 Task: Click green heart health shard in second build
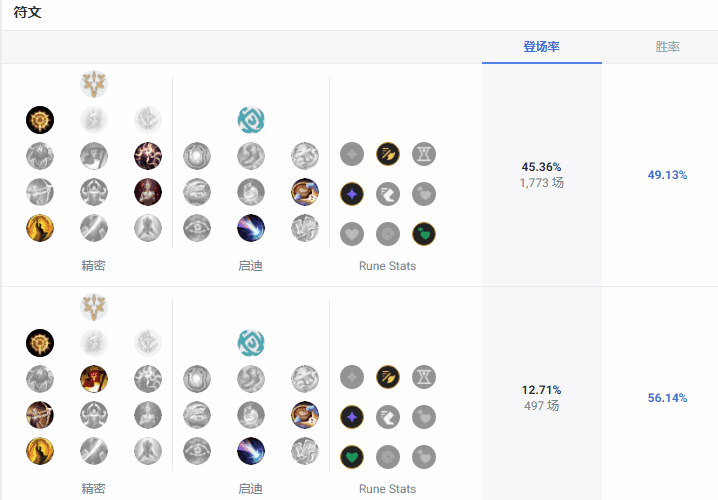point(351,457)
